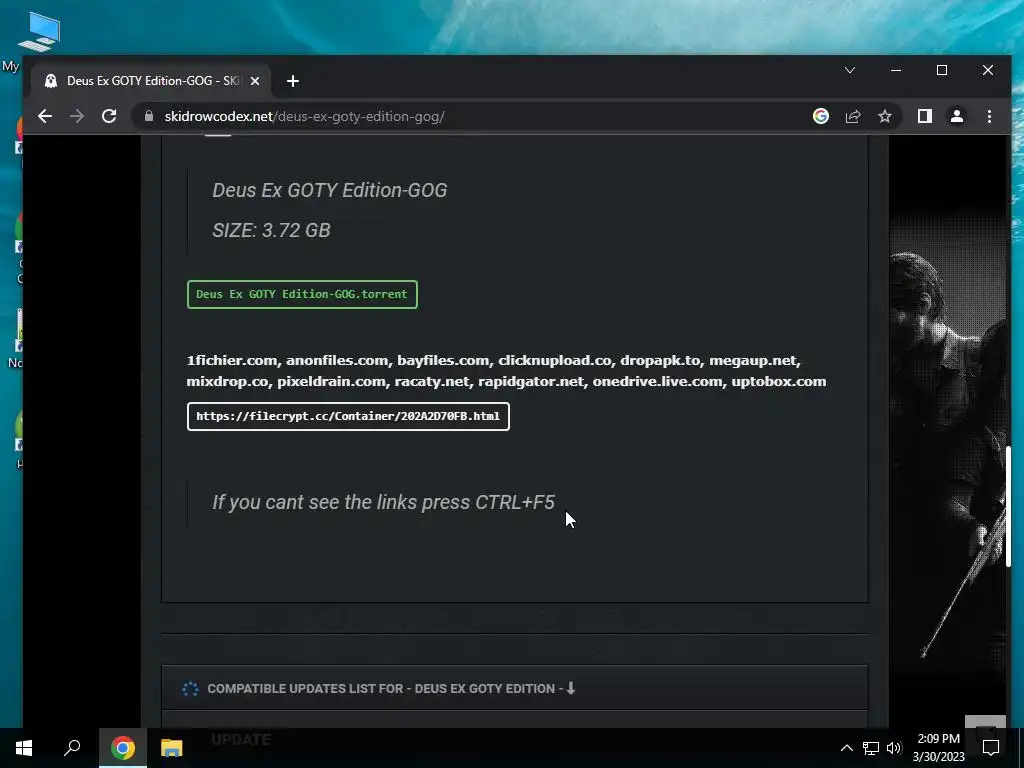
Task: Select the My Computer desktop icon
Action: pyautogui.click(x=38, y=33)
